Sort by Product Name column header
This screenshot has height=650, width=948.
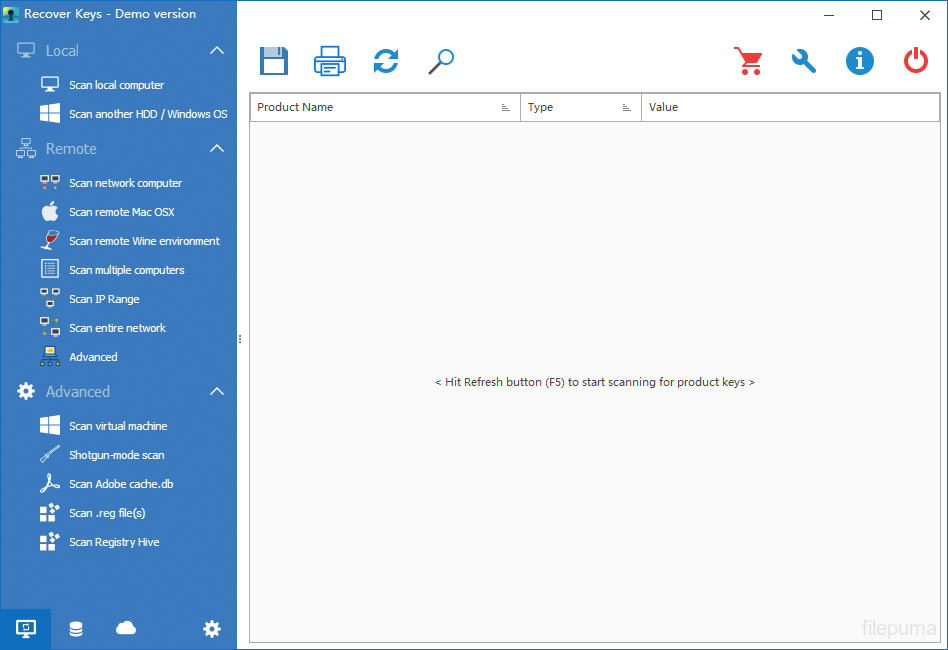(x=296, y=107)
